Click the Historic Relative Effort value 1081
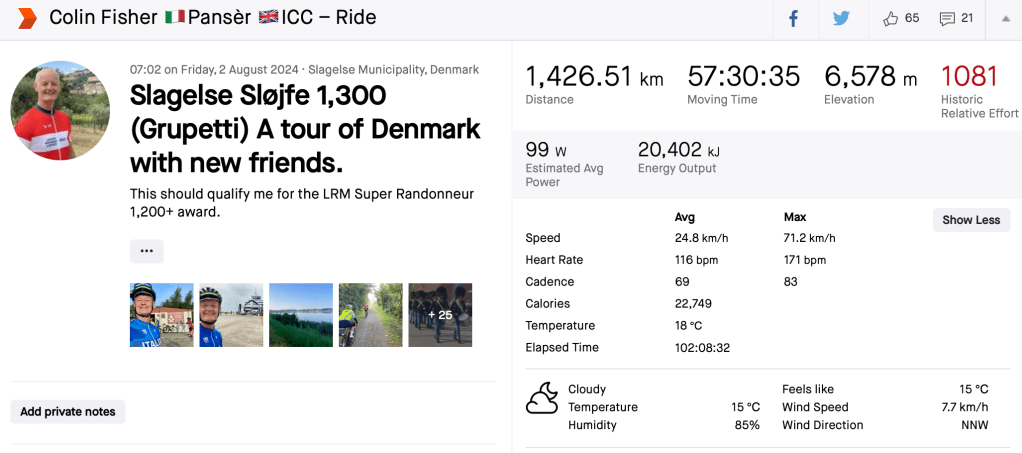Screen dimensions: 1022x453 969,76
